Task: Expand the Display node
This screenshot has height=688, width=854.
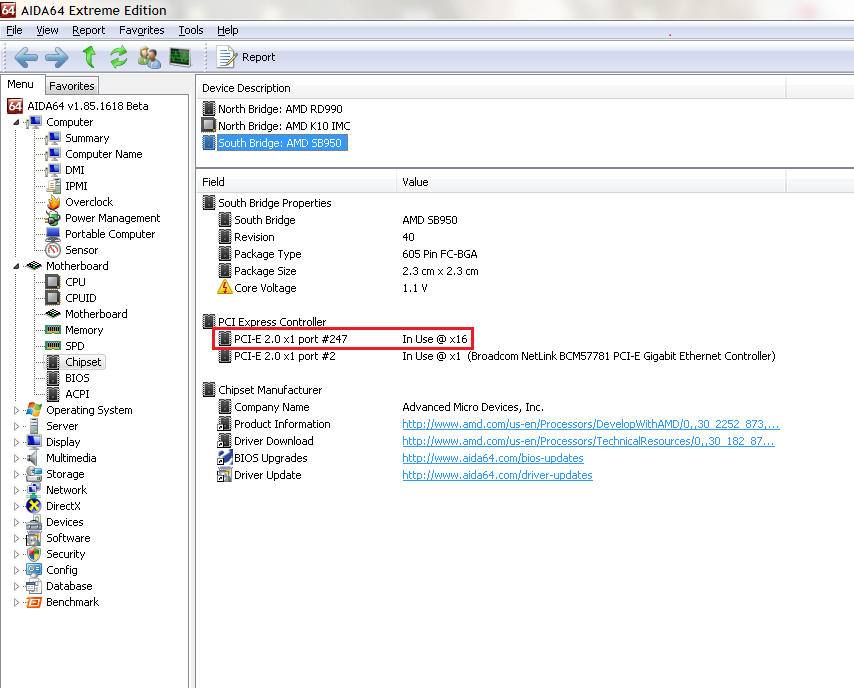Action: click(x=16, y=442)
